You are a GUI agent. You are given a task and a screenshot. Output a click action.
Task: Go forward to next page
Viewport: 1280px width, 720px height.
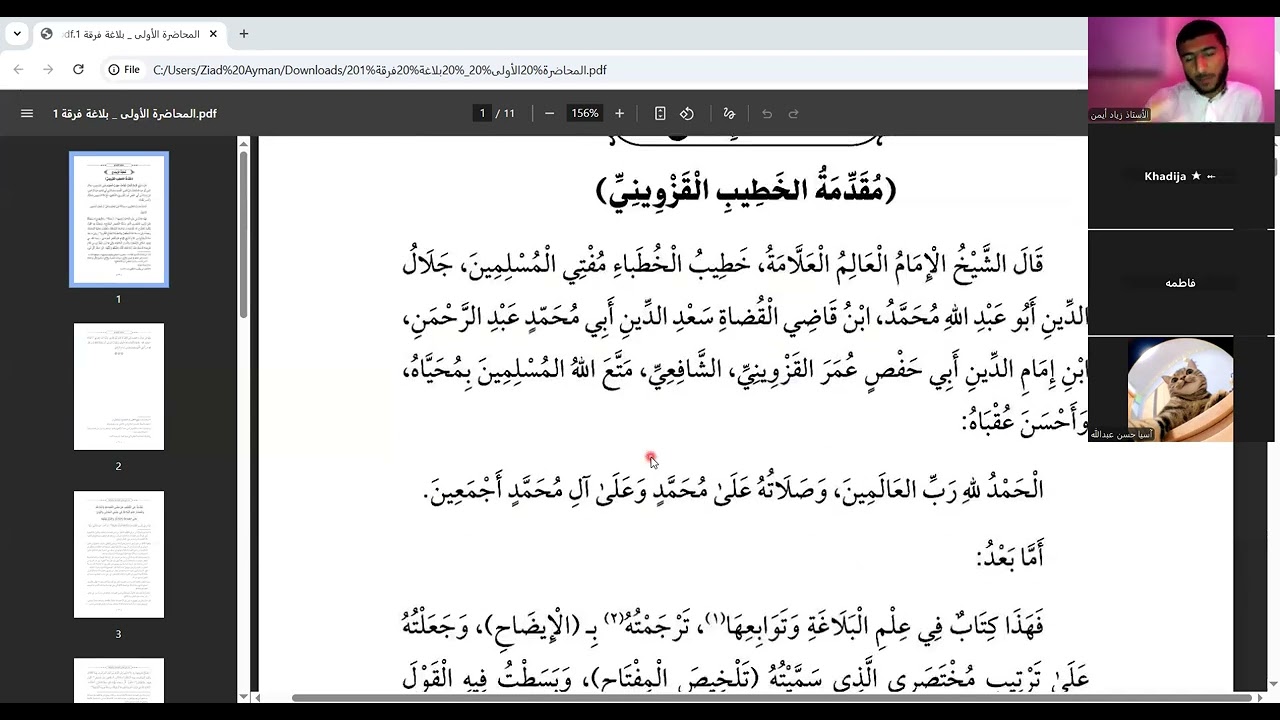(x=48, y=70)
